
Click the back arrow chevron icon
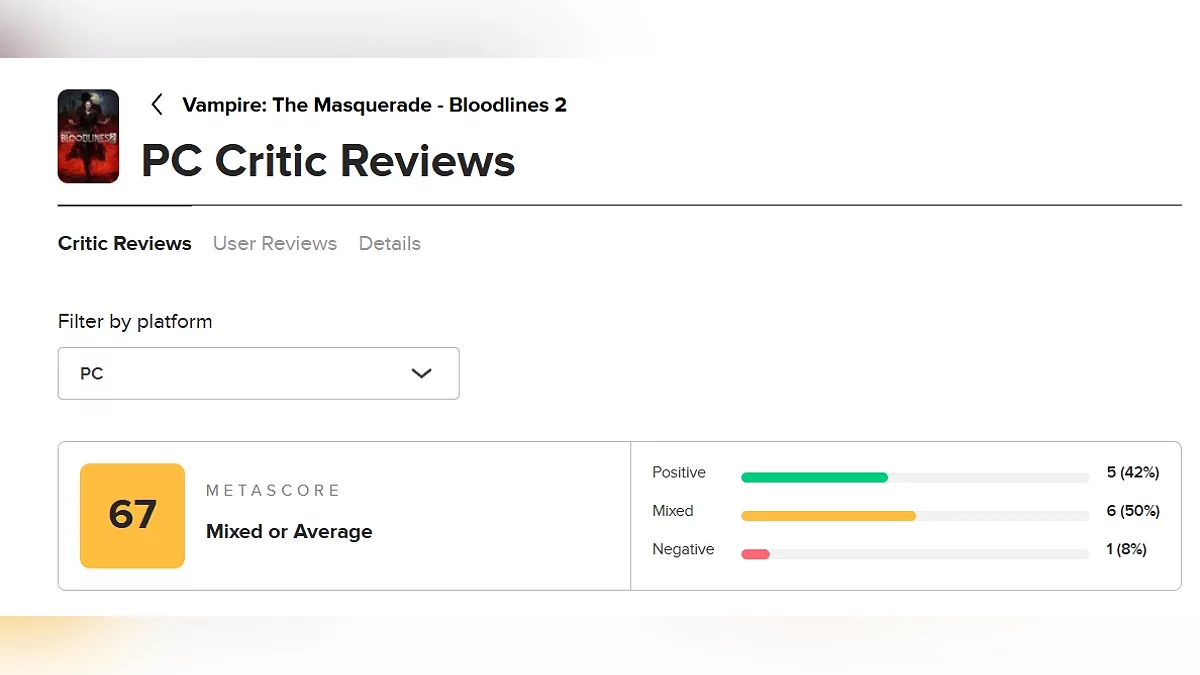[x=157, y=104]
